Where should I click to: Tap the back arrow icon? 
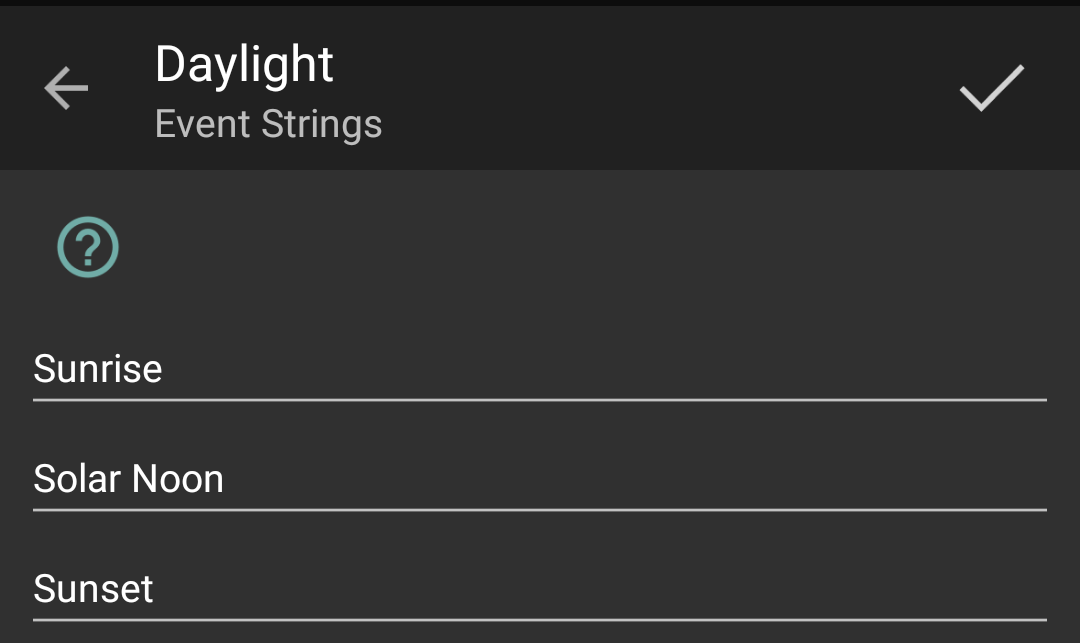(x=66, y=89)
